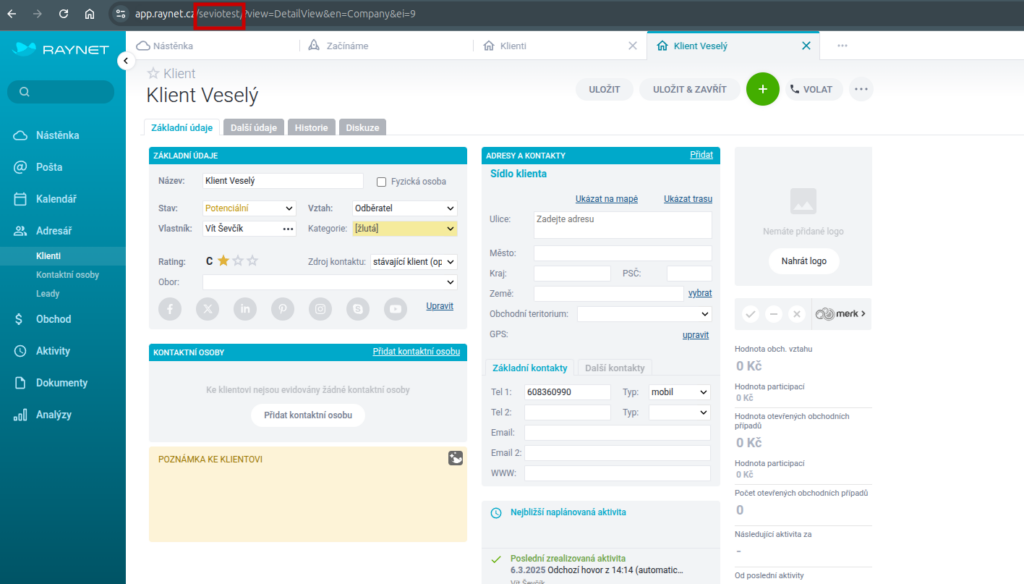This screenshot has height=584, width=1024.
Task: Open the Stav dropdown showing Potenciální
Action: pos(249,208)
